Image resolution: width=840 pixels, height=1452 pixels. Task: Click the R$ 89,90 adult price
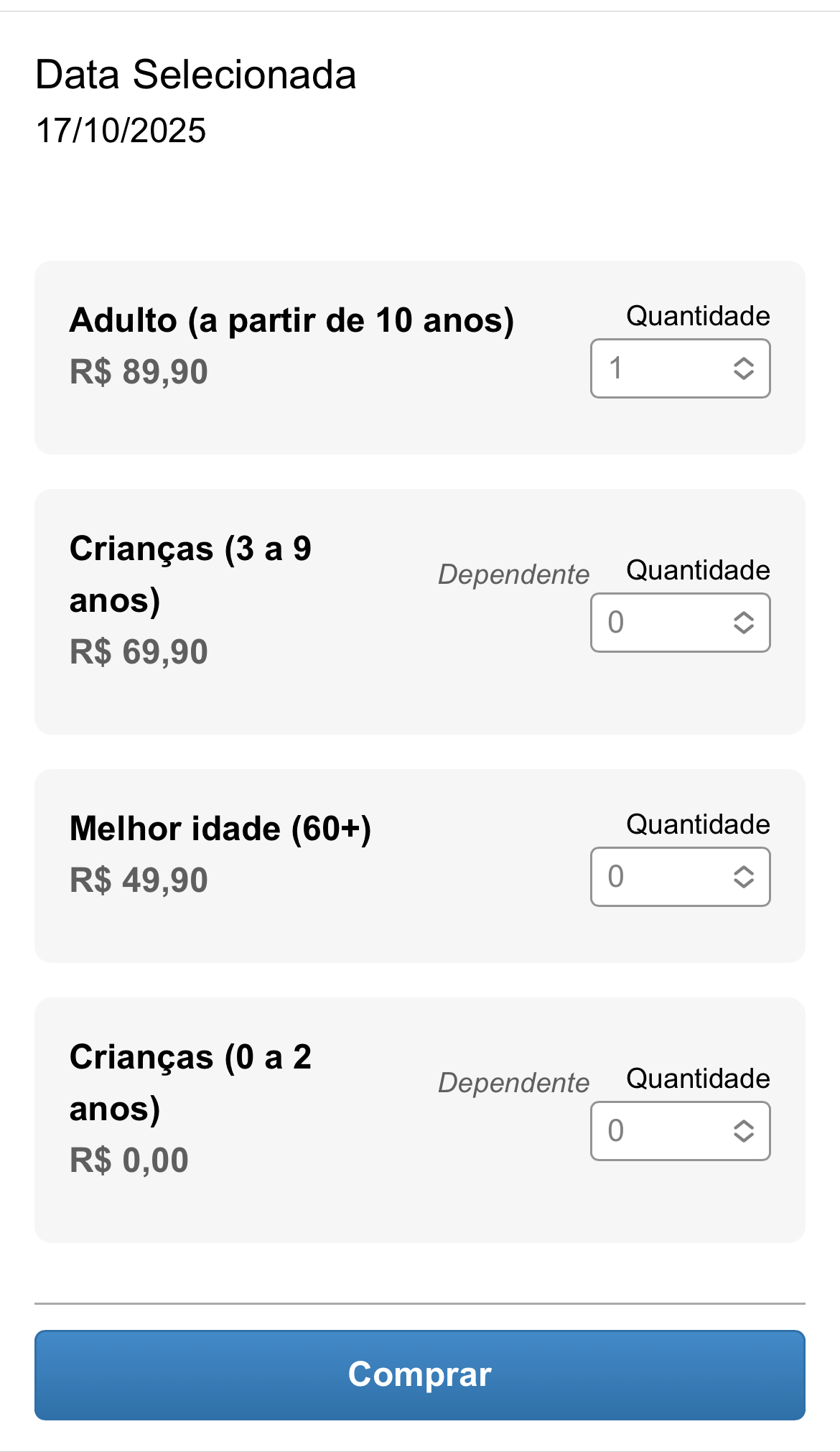(x=139, y=372)
